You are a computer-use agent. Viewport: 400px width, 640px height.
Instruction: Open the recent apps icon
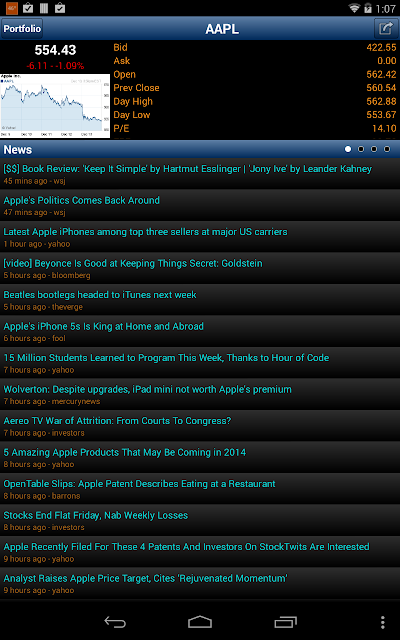pyautogui.click(x=285, y=622)
